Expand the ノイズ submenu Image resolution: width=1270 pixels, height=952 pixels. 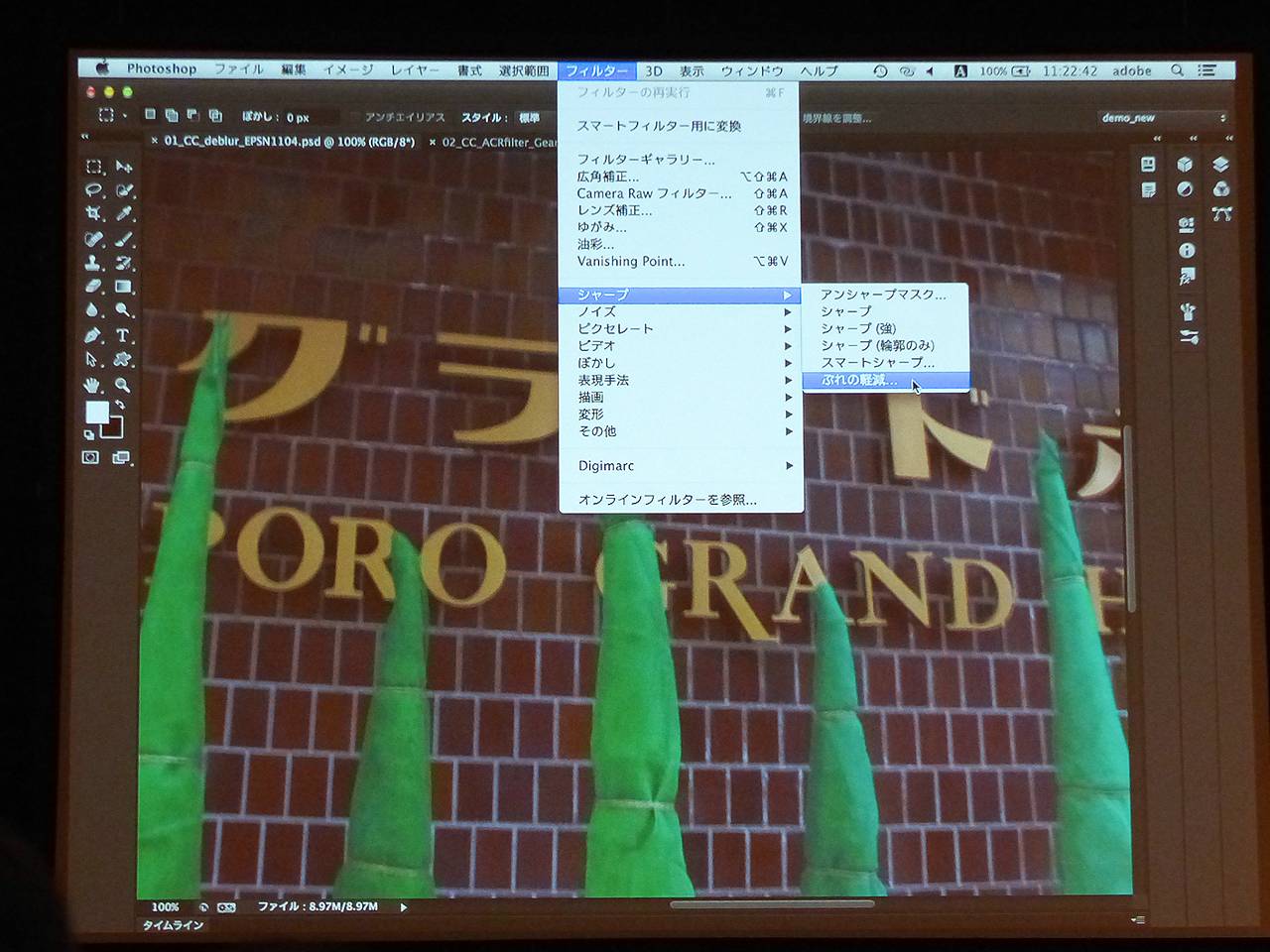[680, 311]
